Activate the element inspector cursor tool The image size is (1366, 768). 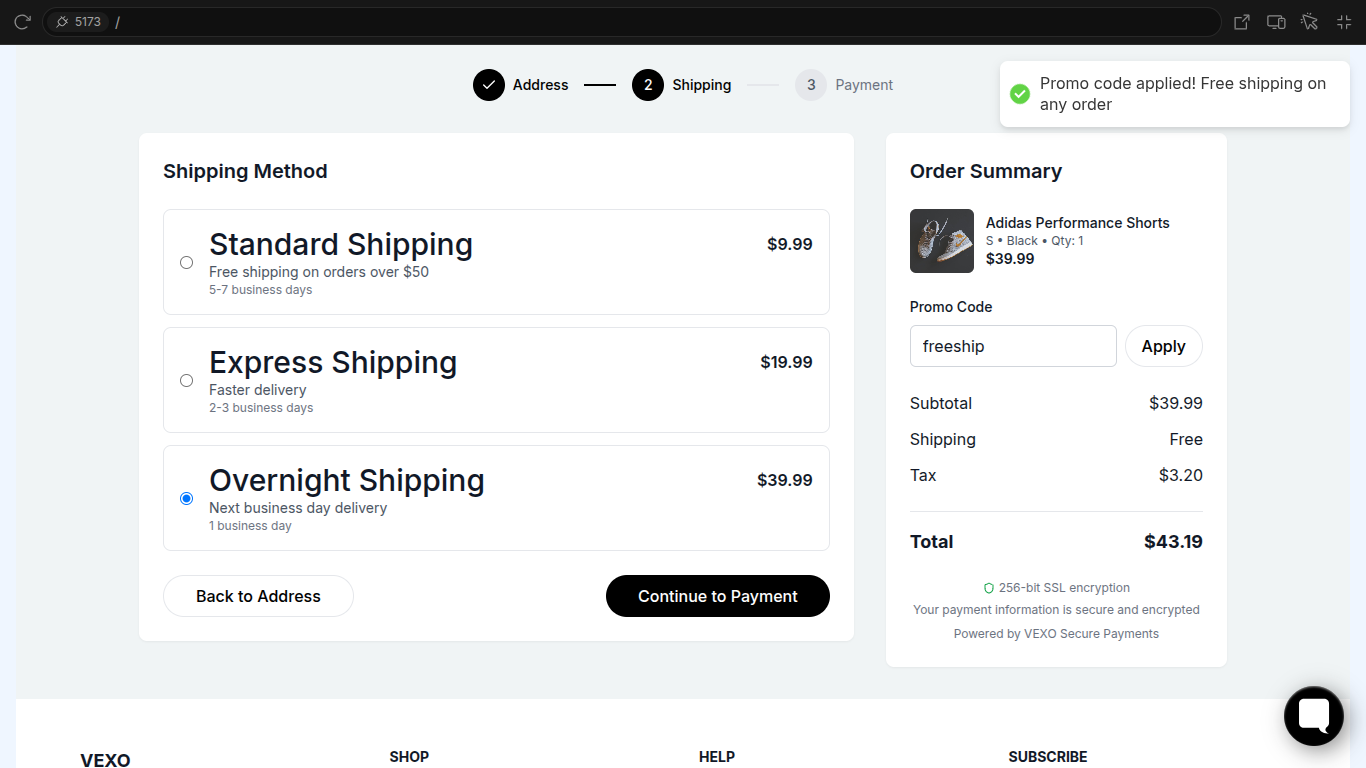pyautogui.click(x=1309, y=21)
